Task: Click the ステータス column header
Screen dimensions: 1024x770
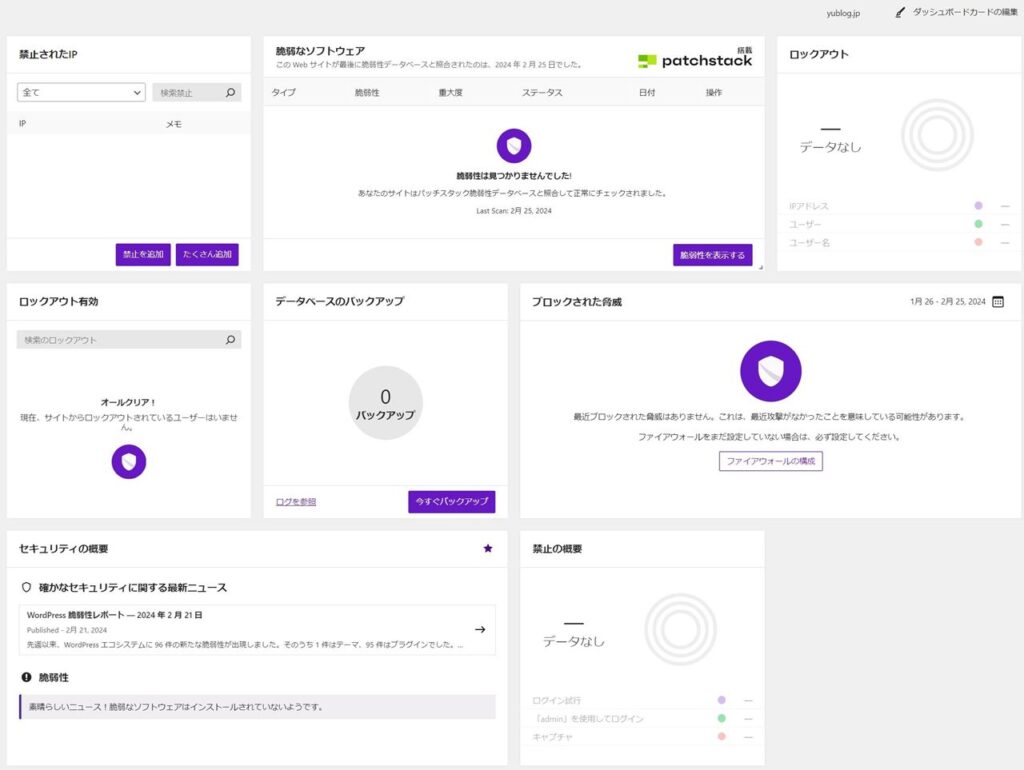Action: (541, 92)
